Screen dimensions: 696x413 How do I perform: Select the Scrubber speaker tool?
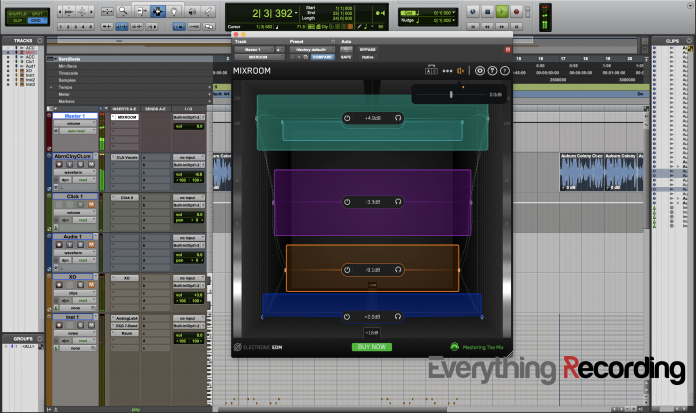pyautogui.click(x=192, y=11)
